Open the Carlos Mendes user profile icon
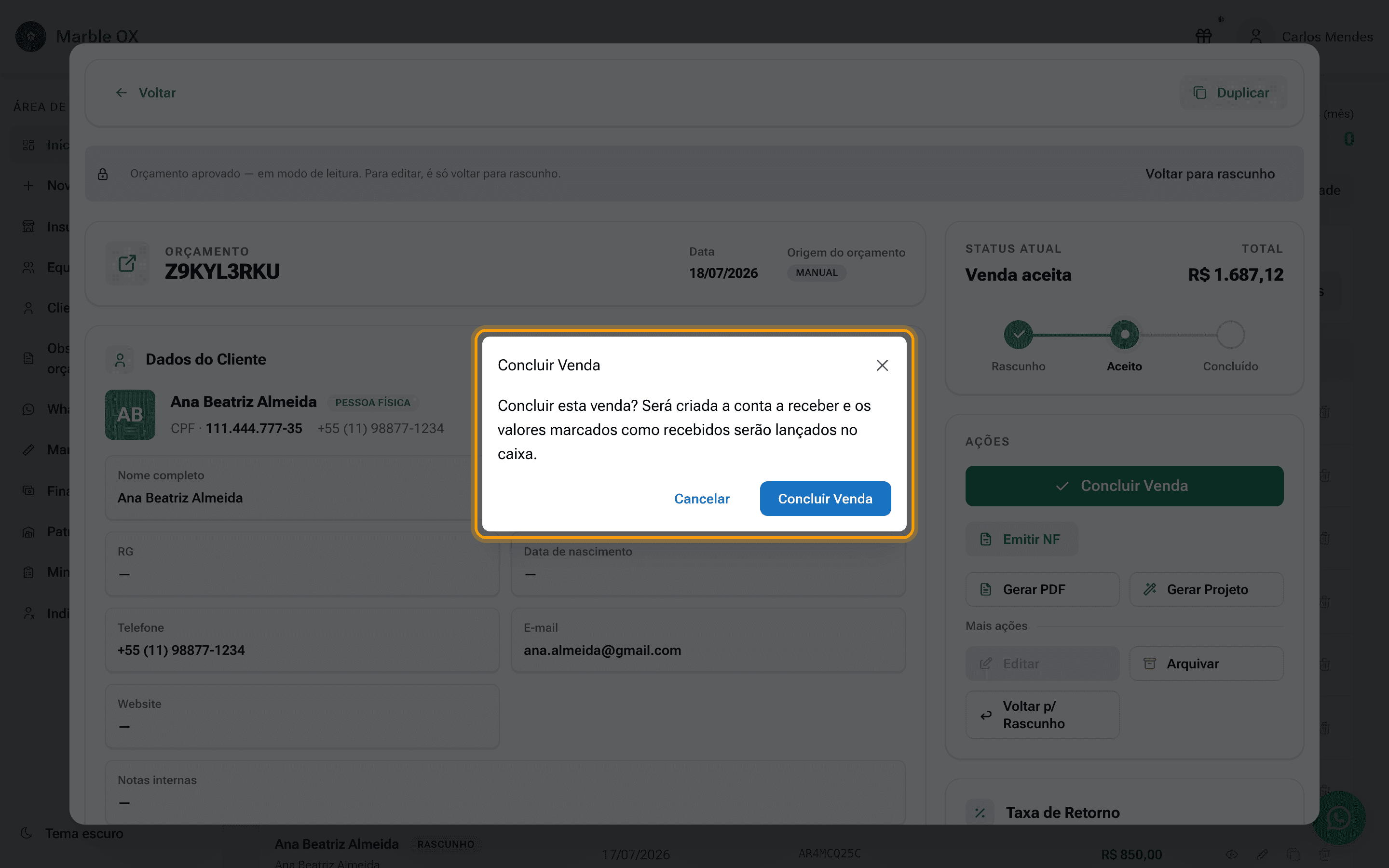 click(1255, 36)
